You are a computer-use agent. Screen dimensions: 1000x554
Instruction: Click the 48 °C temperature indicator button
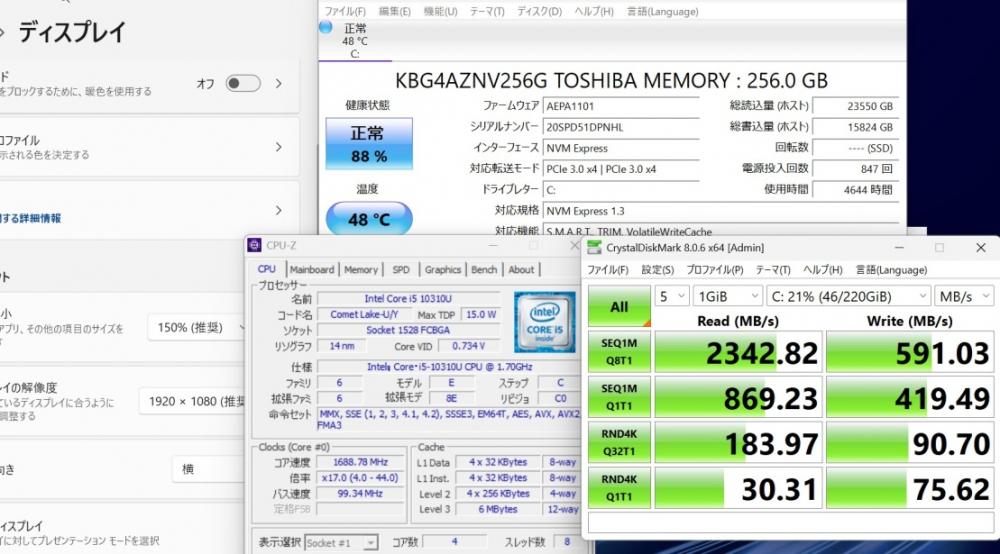point(369,219)
